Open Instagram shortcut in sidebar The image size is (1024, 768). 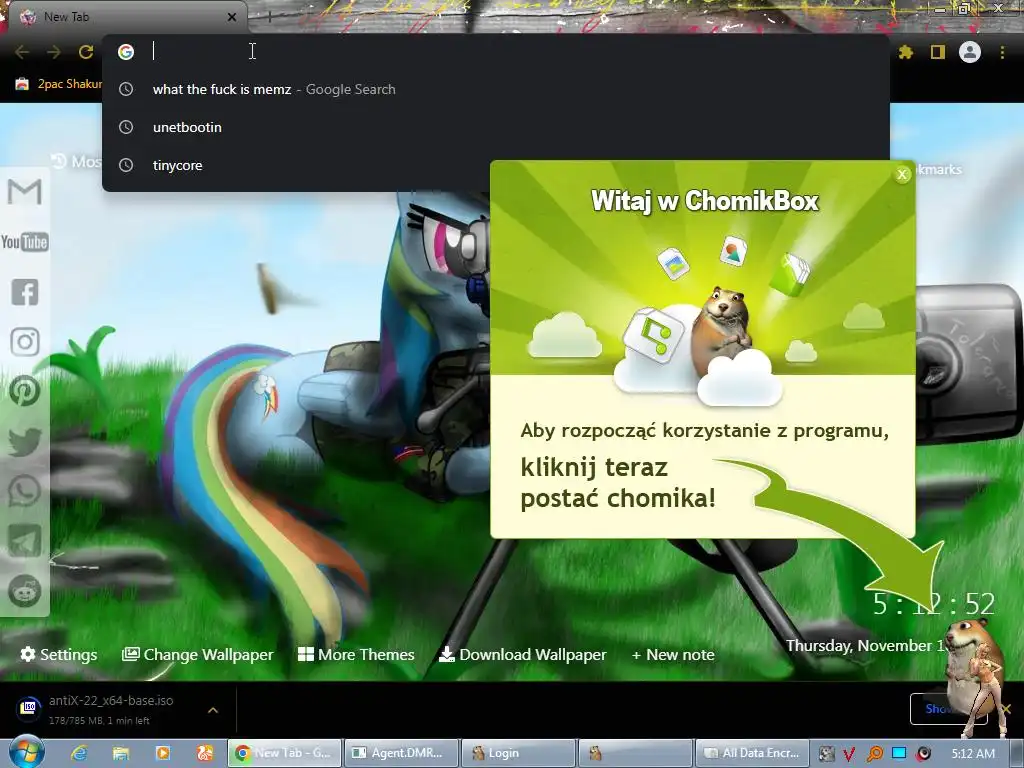(x=25, y=342)
